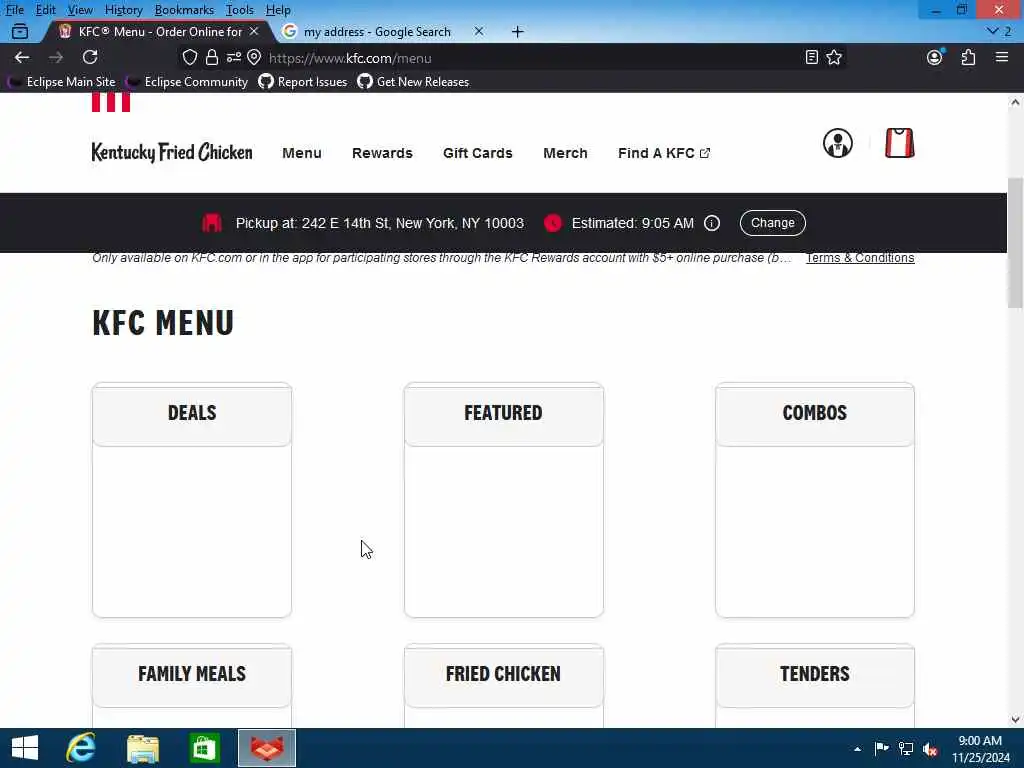Open Eclipse Community bookmark
1024x768 pixels.
point(187,82)
